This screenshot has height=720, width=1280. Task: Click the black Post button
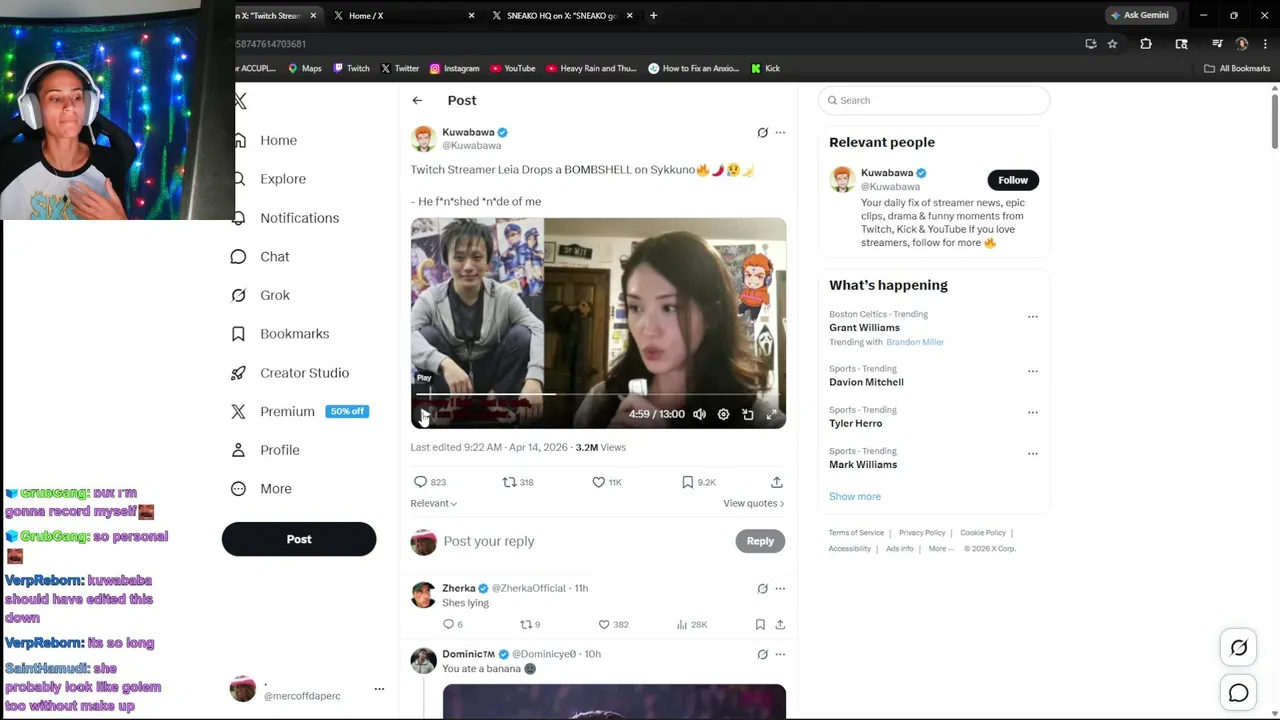coord(299,539)
